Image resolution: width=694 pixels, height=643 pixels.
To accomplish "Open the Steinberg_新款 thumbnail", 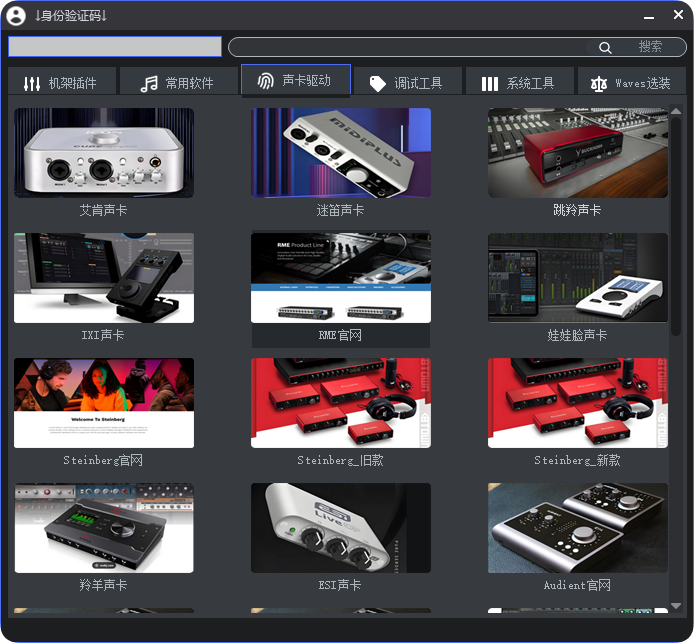I will pos(578,403).
